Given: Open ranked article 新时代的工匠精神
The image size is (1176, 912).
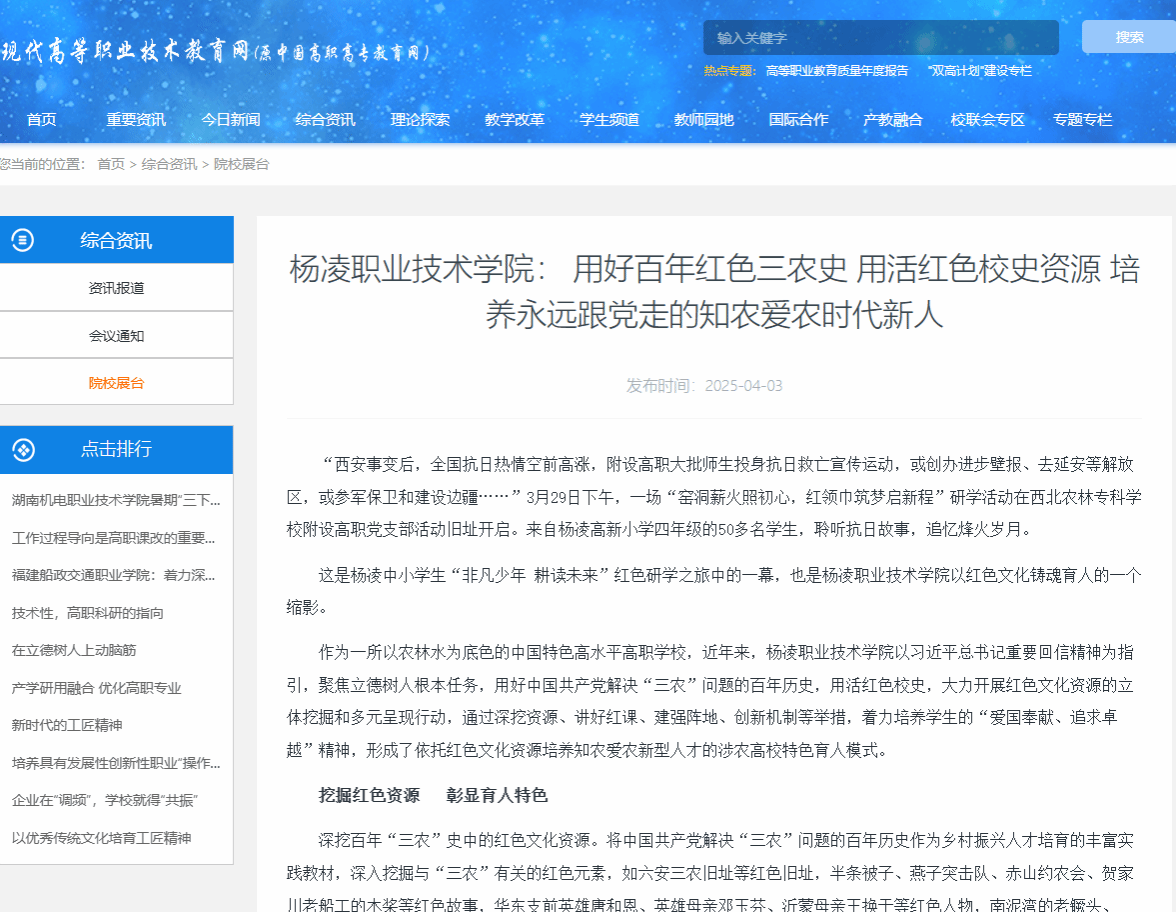Looking at the screenshot, I should 67,725.
